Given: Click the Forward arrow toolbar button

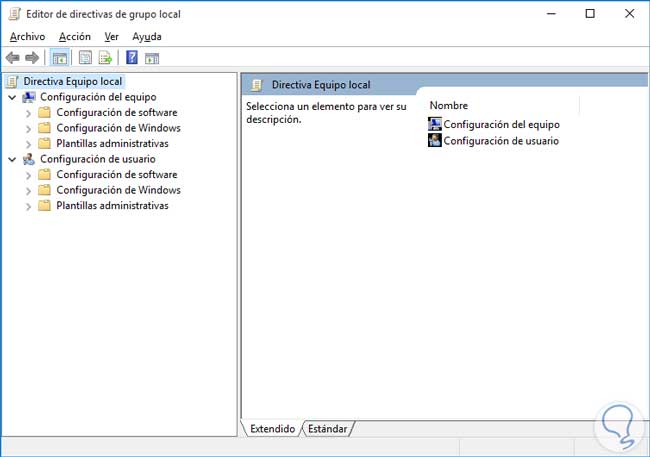Looking at the screenshot, I should coord(32,58).
